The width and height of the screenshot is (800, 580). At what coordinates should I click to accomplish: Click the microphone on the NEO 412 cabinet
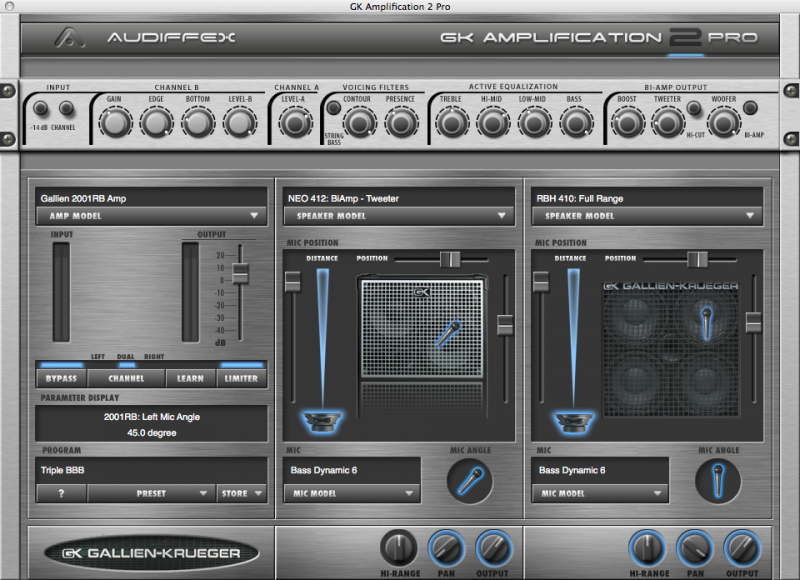click(449, 333)
